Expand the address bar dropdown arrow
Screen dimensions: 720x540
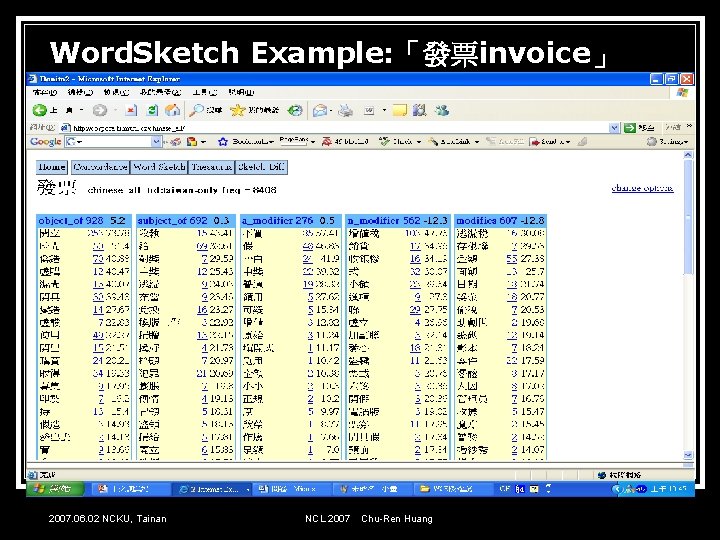(614, 128)
